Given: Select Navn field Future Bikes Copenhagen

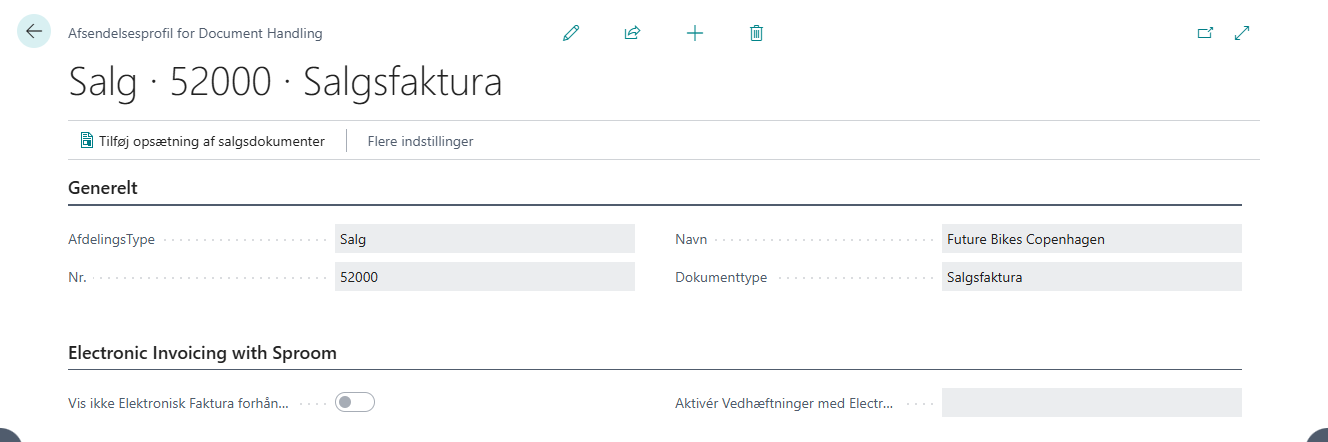Looking at the screenshot, I should [1092, 238].
